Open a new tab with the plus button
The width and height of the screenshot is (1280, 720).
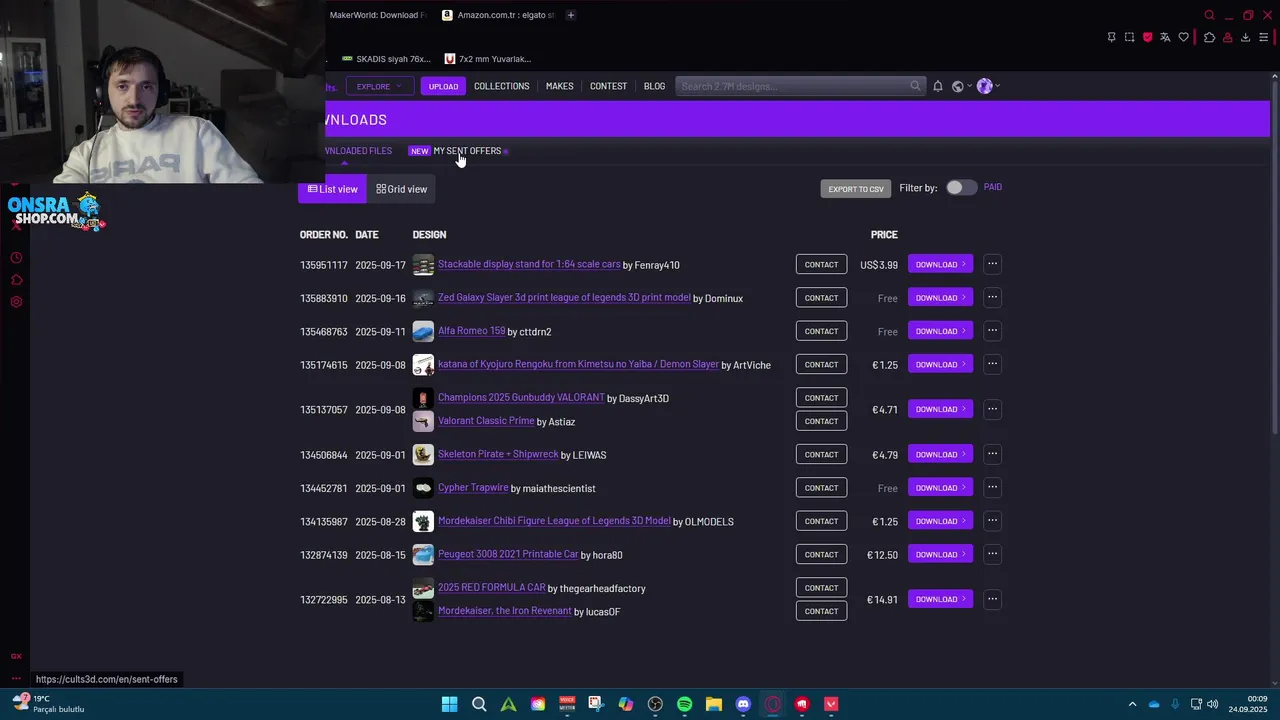pos(571,15)
